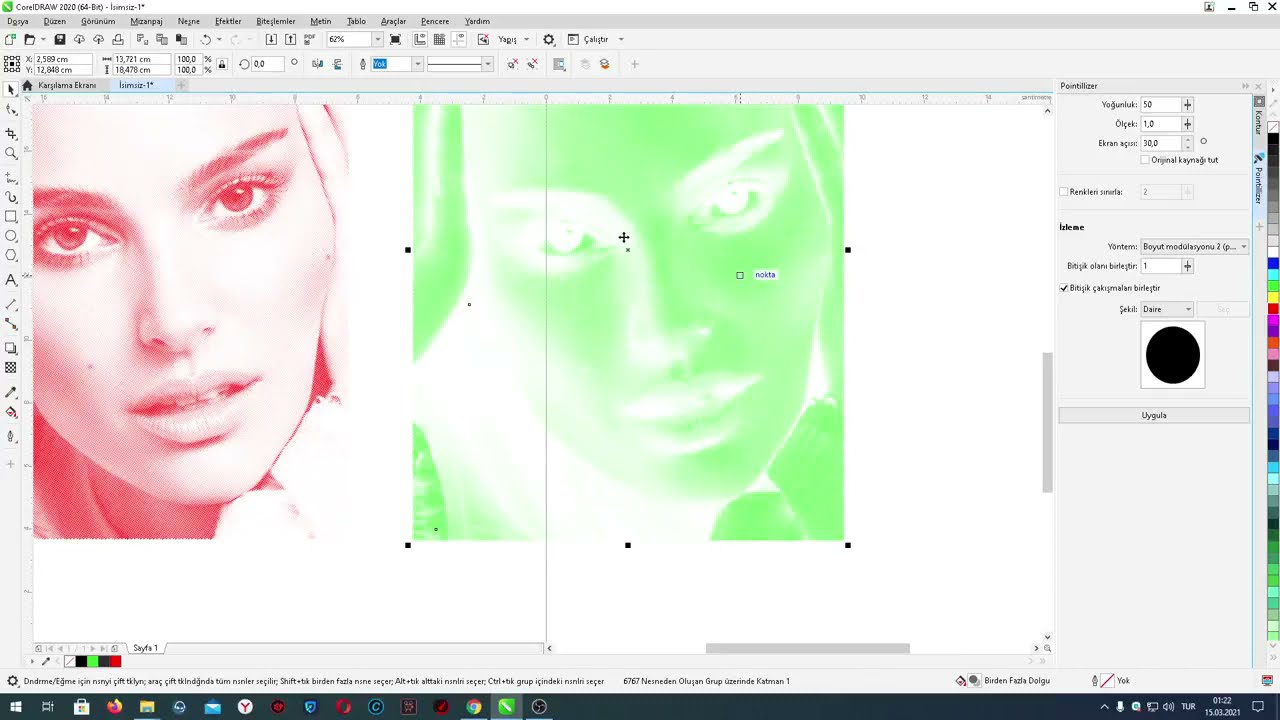Switch to İsimsiz-1 document tab
The image size is (1280, 720).
(136, 85)
